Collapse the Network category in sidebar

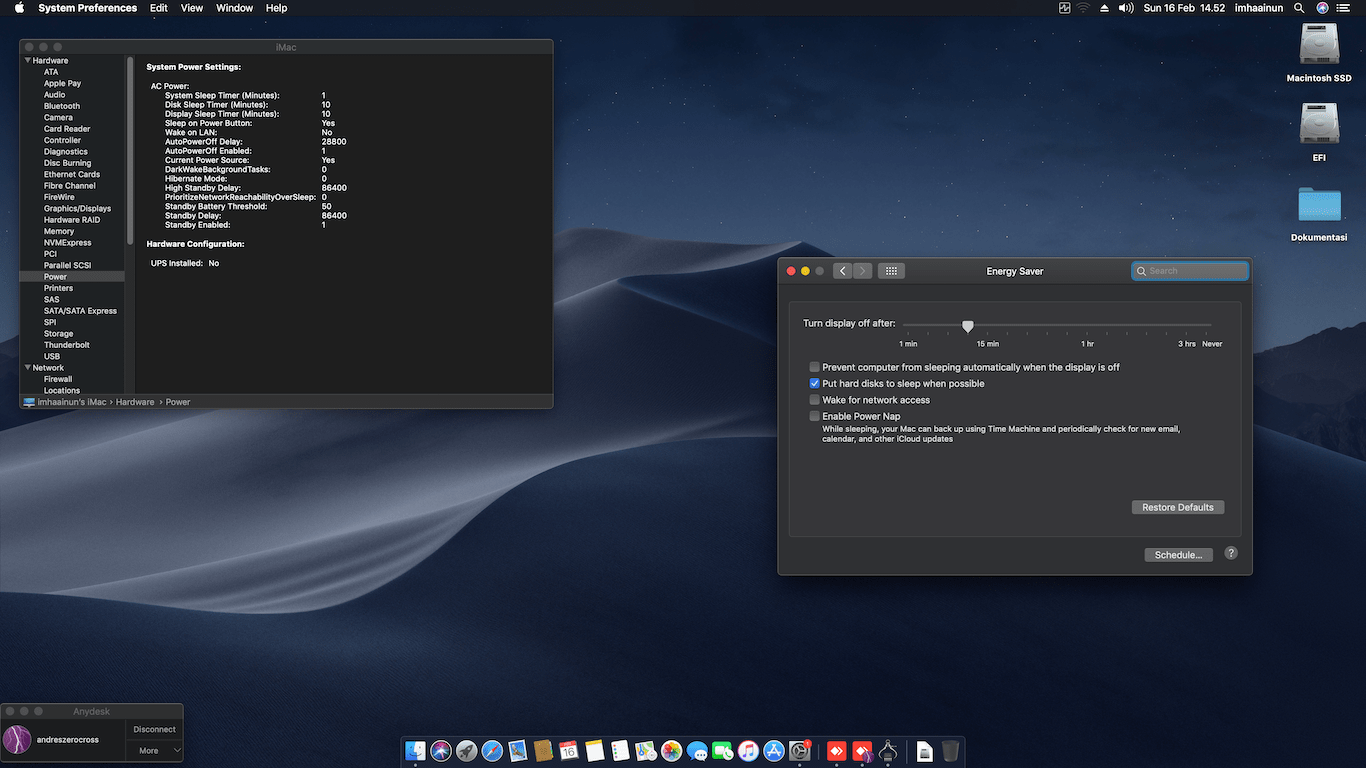coord(28,368)
